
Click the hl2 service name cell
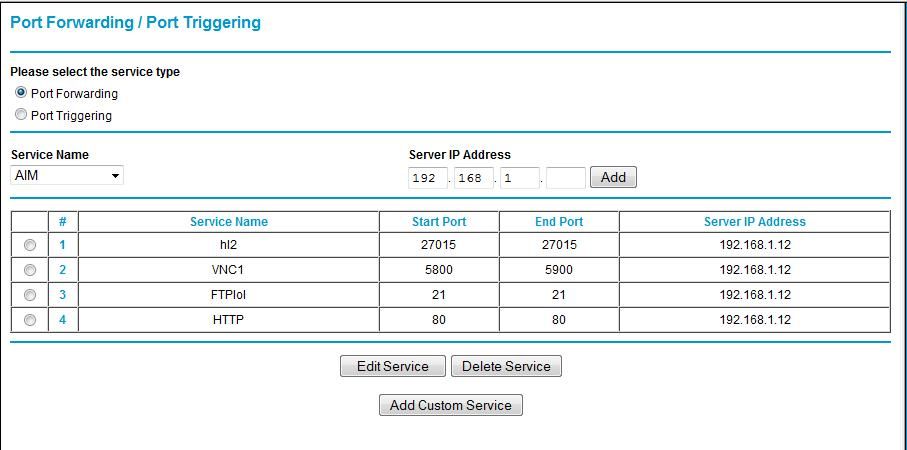(228, 245)
